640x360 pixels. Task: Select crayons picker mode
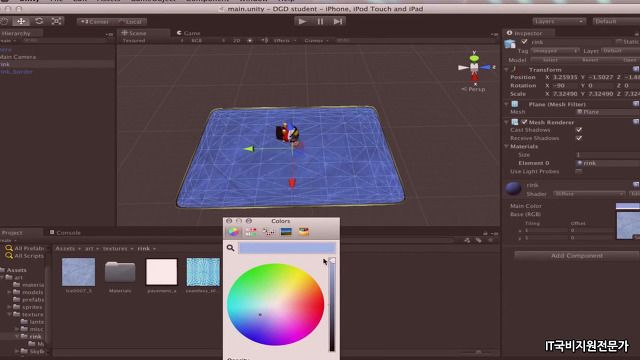pos(303,232)
